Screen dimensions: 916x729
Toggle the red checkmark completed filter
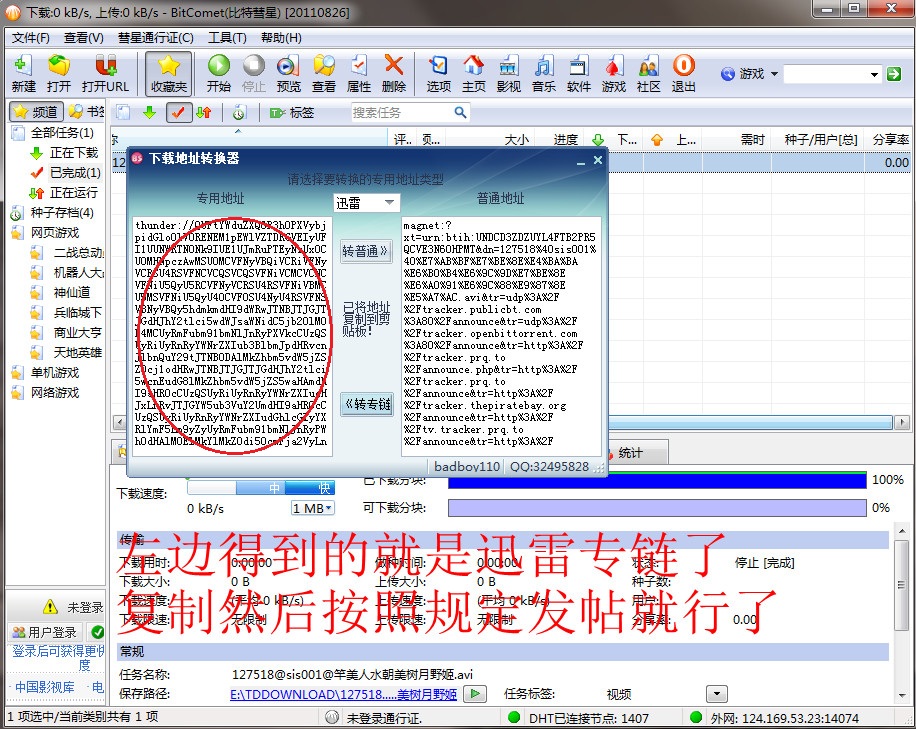(x=179, y=112)
